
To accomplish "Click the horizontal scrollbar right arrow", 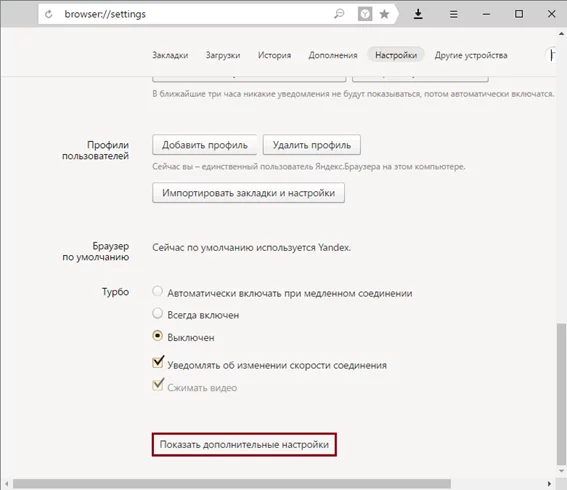I will (549, 483).
